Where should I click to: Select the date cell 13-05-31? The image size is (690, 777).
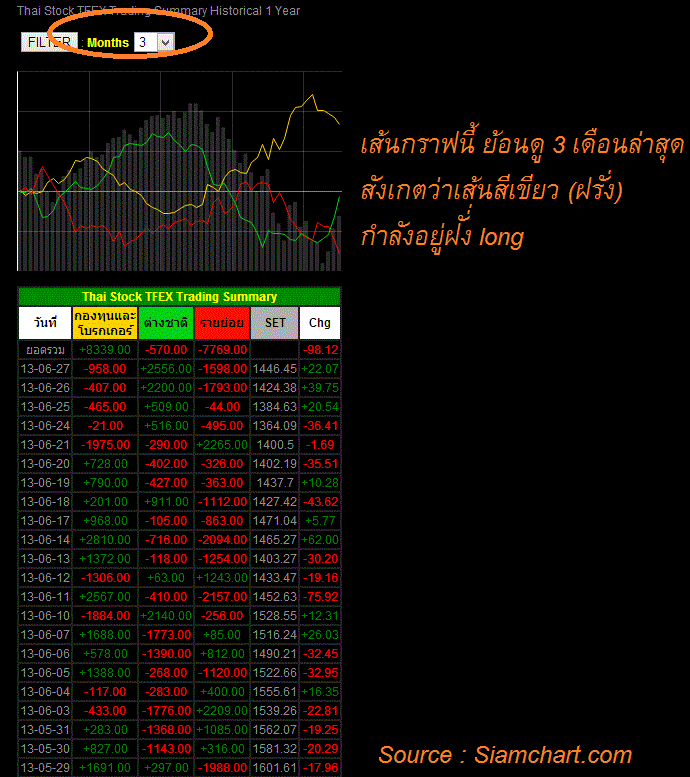45,729
